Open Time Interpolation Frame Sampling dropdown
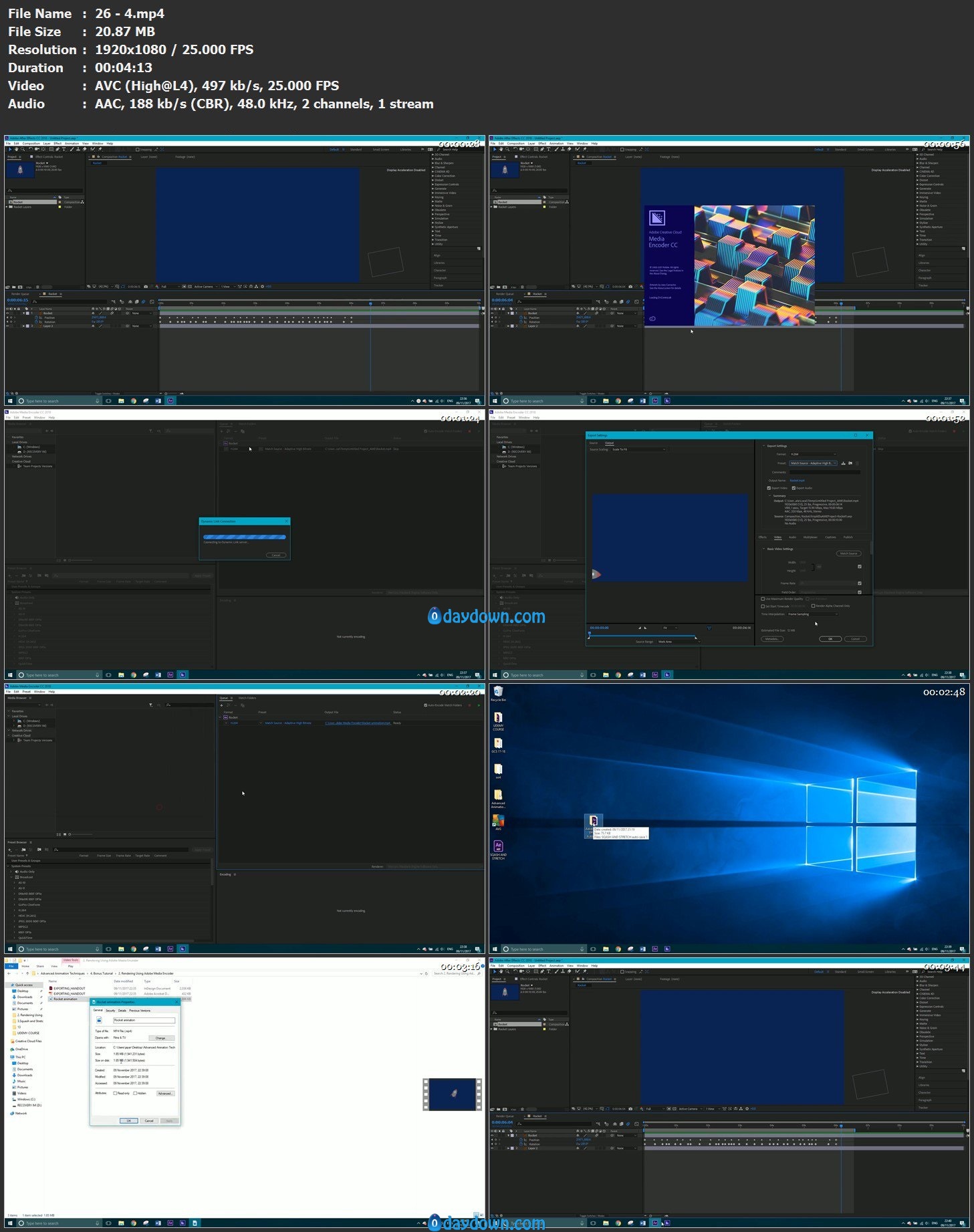This screenshot has width=974, height=1232. pos(813,614)
